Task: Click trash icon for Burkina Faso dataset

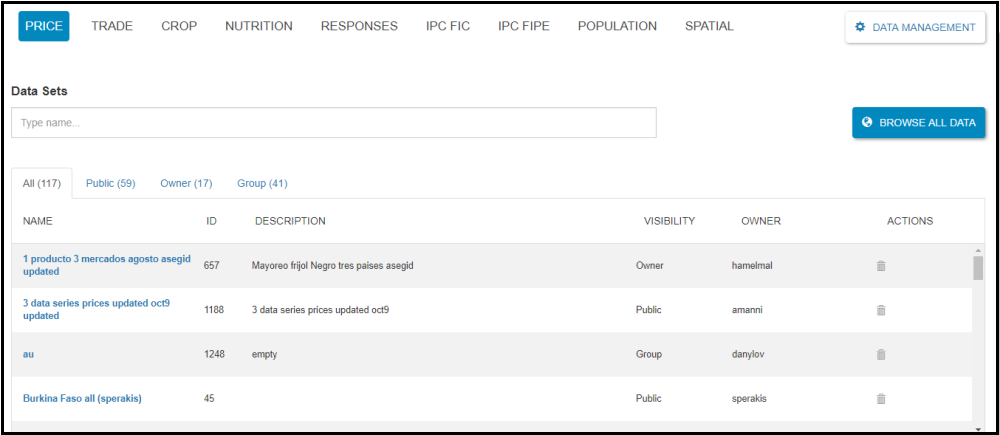Action: pos(881,398)
